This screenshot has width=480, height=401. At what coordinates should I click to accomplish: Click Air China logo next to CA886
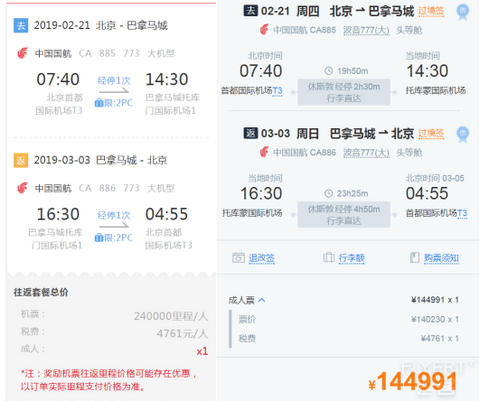264,153
